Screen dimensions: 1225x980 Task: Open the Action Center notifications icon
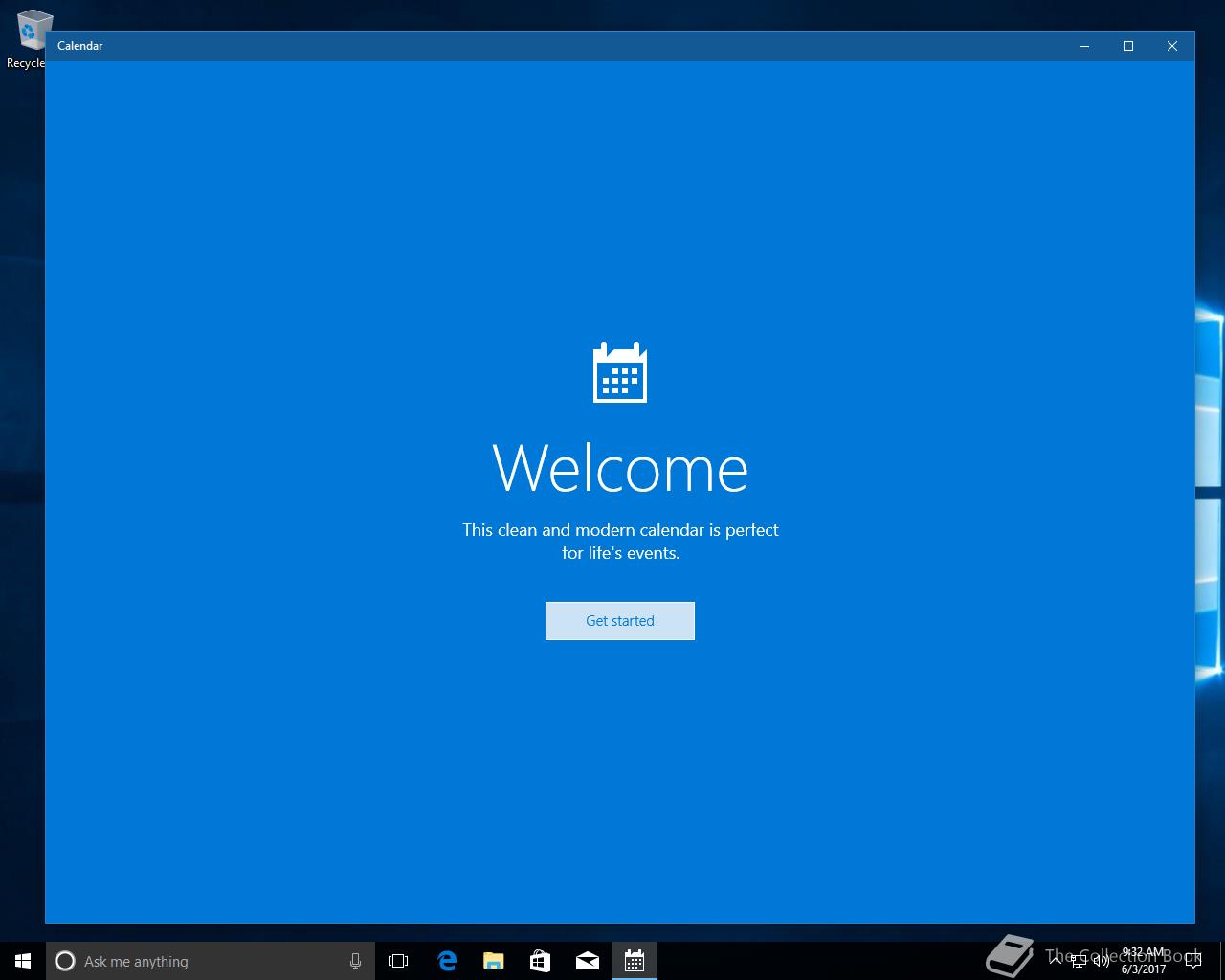1192,961
